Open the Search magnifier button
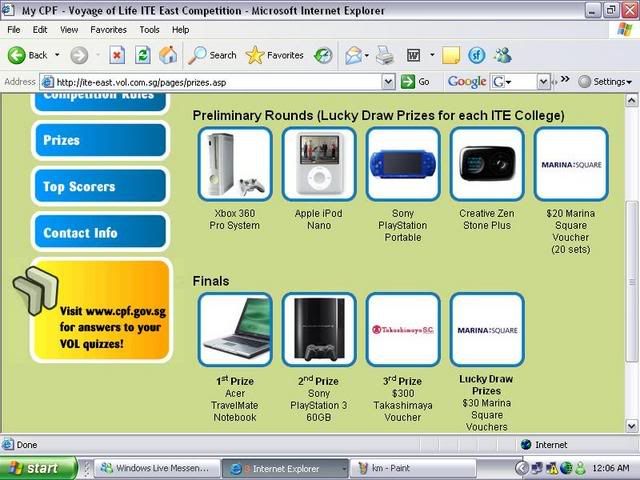640x480 pixels. point(212,55)
